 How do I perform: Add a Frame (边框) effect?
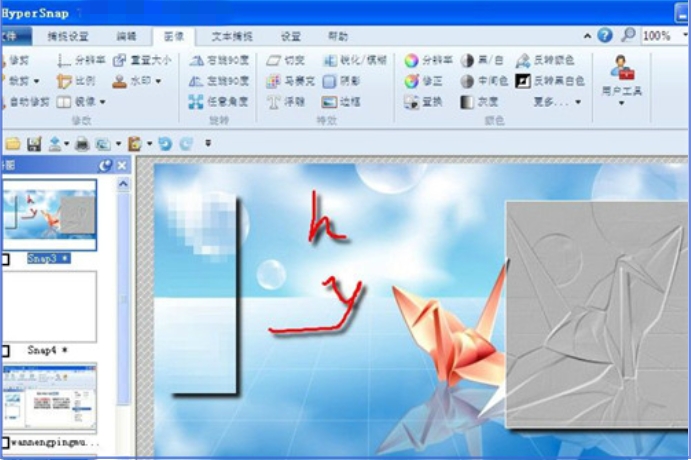[x=342, y=102]
